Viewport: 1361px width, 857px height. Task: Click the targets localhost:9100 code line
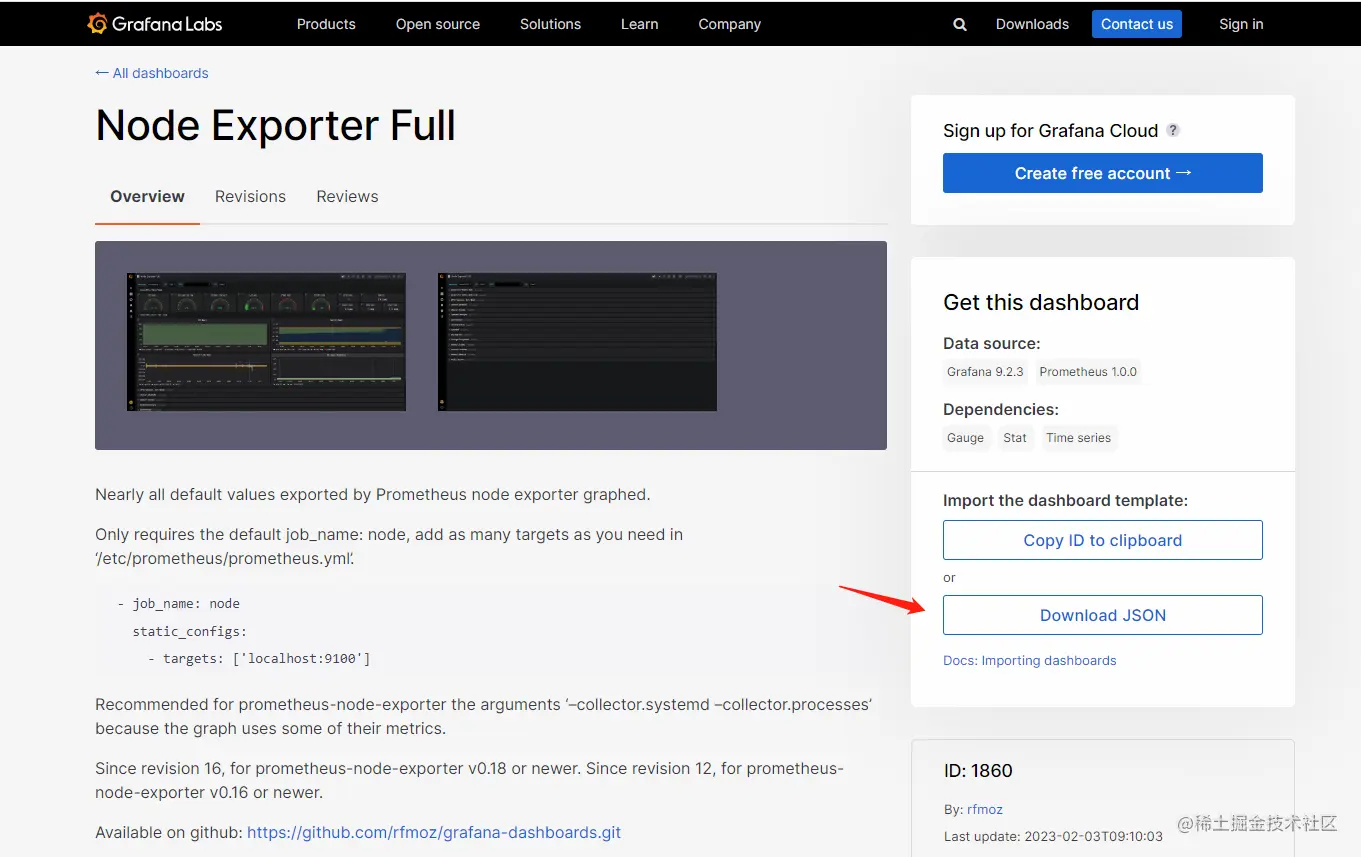tap(260, 659)
